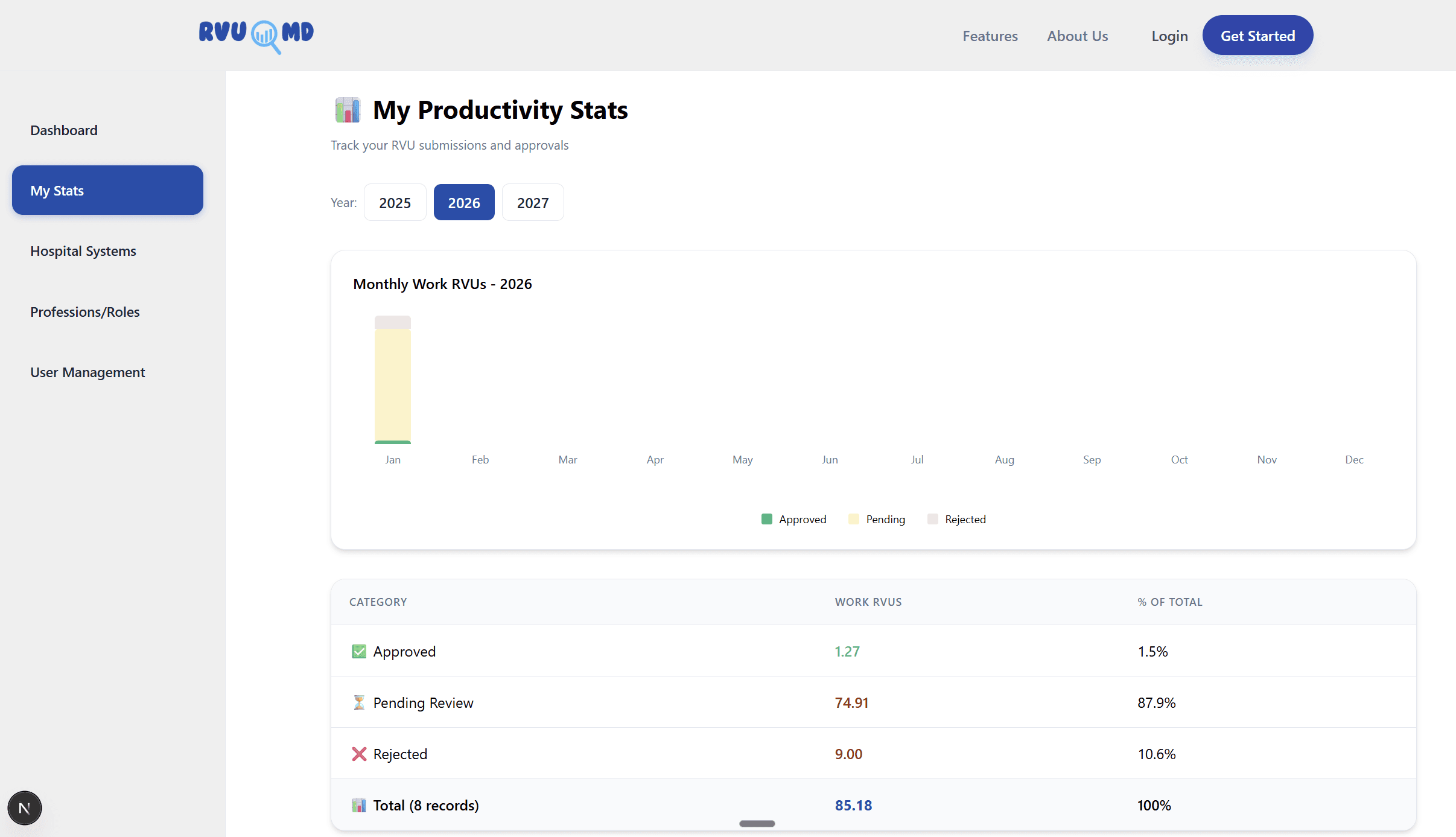Click the bar chart icon in Total row

click(x=358, y=805)
